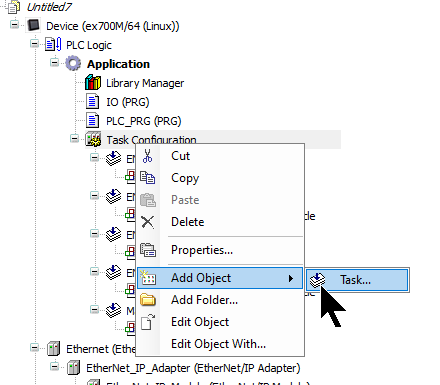
Task: Select Task... in the submenu
Action: pos(357,280)
